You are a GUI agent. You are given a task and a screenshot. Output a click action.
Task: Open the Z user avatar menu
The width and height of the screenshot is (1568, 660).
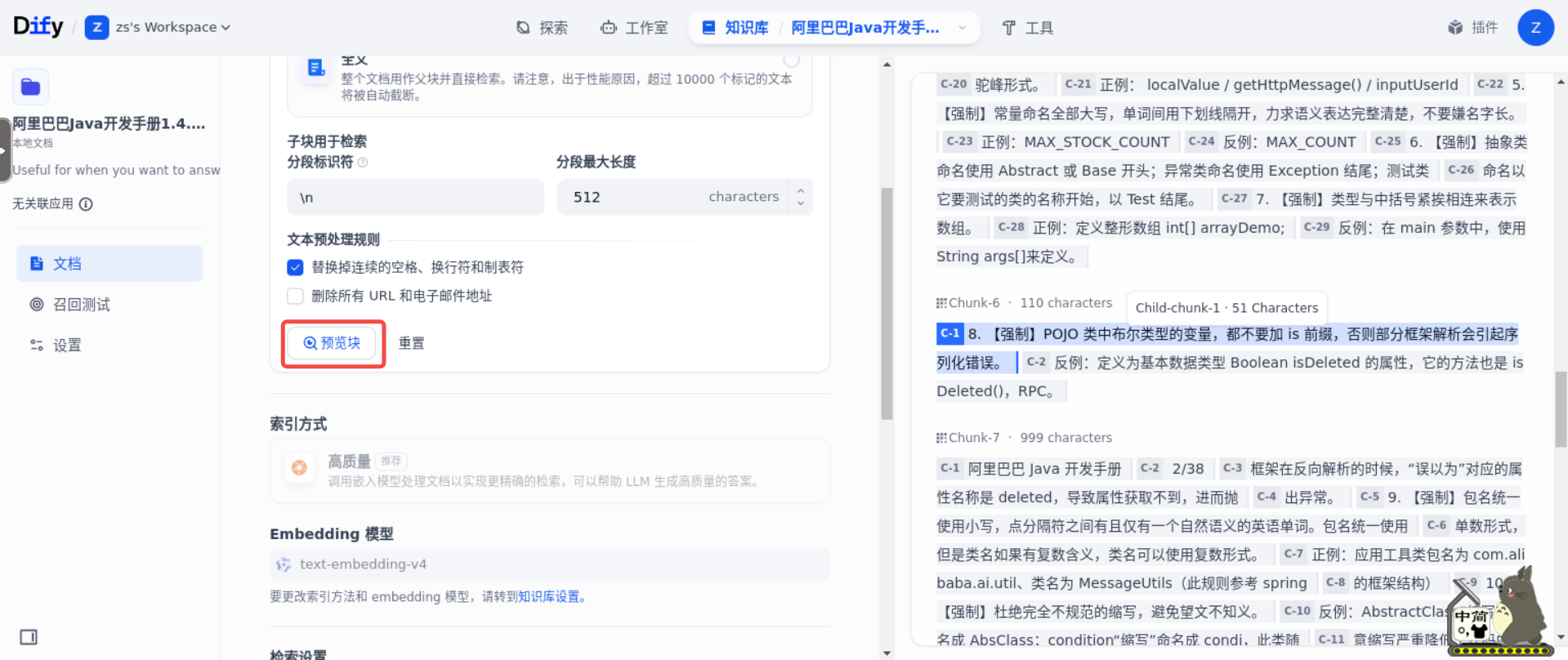(x=1535, y=28)
